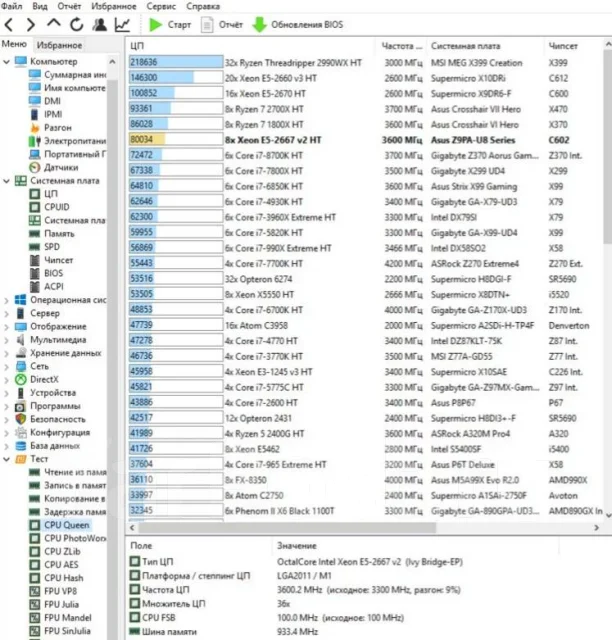Select the 218636 Threadripper 2990WX result bar

[x=176, y=62]
